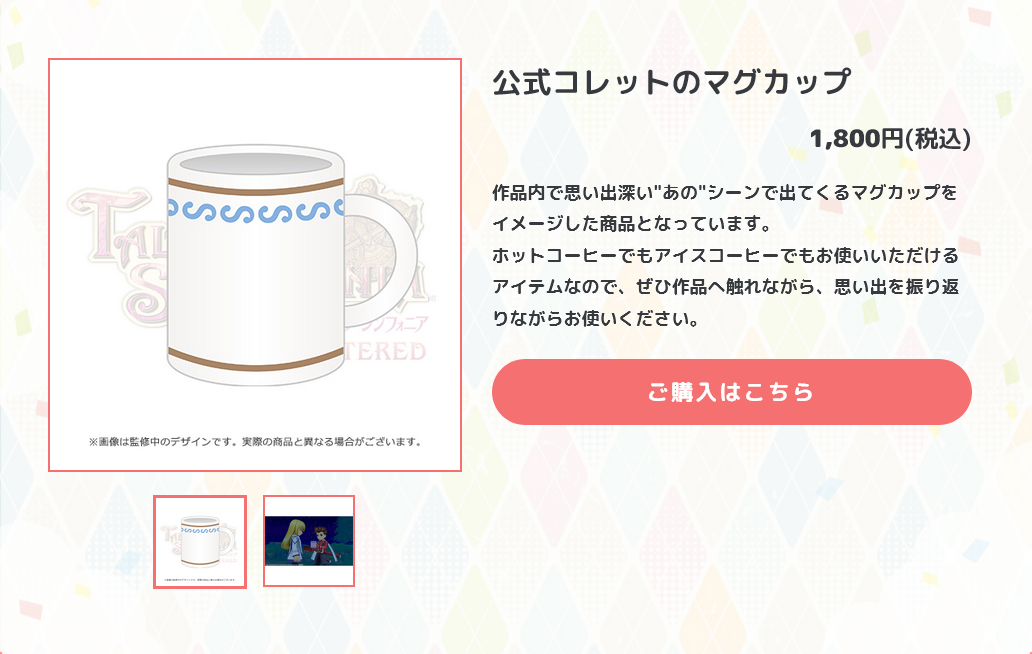This screenshot has height=654, width=1032.
Task: Click the description line starting ホットコーヒーでも
Action: click(725, 255)
